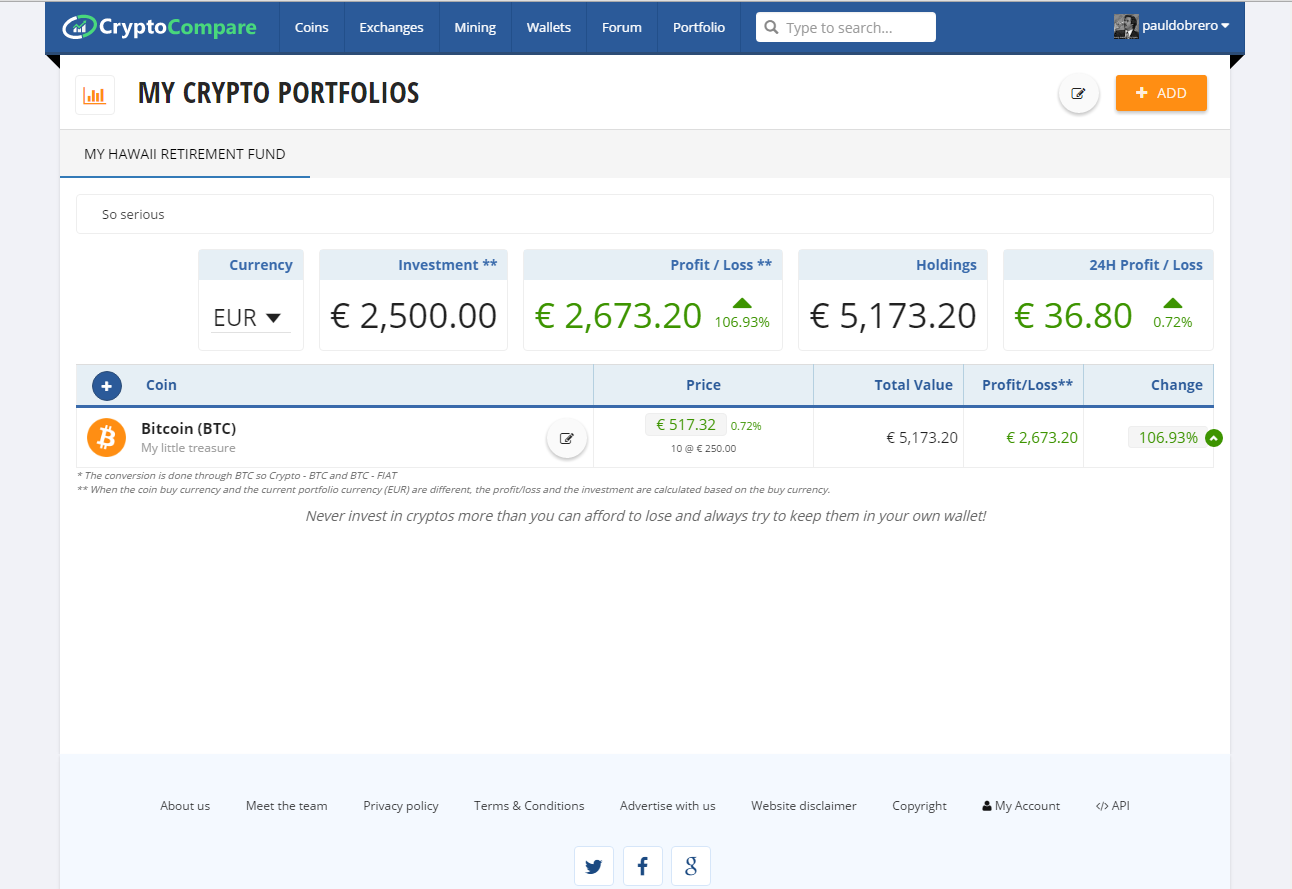Click the magnifier search icon
Viewport: 1292px width, 889px height.
(771, 28)
